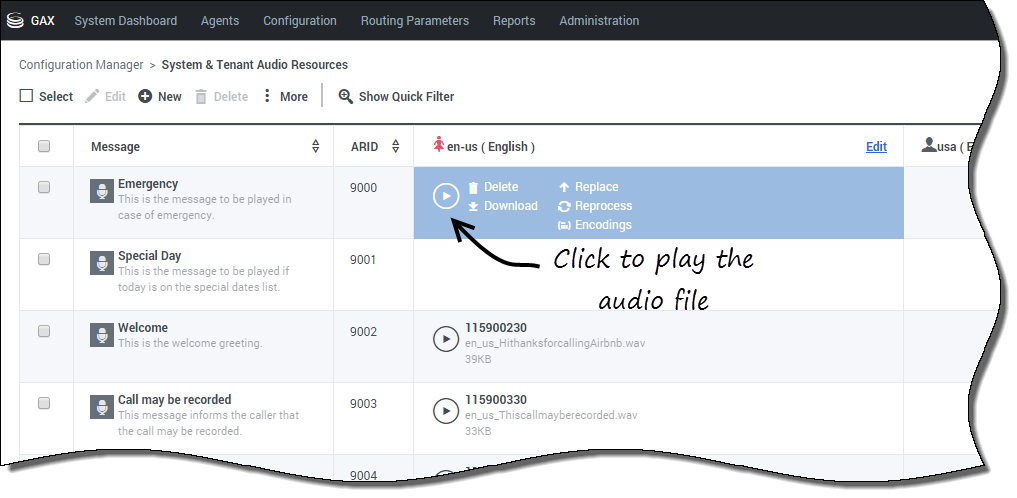
Task: Open the Routing Parameters menu
Action: click(414, 21)
